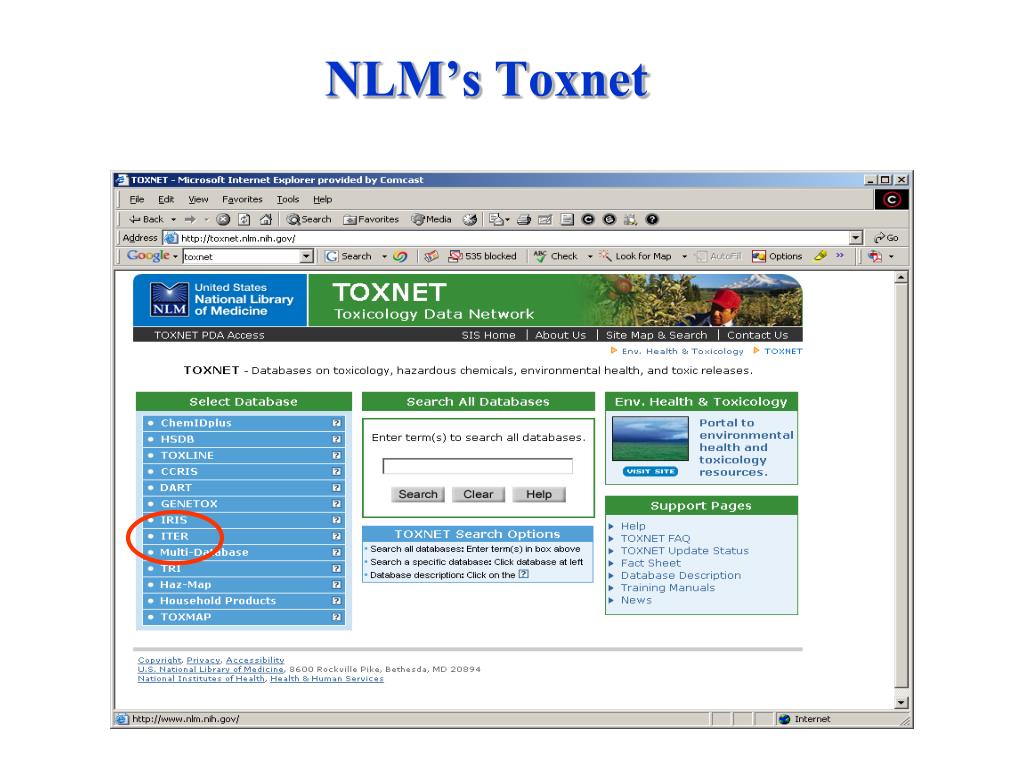Click the Google toolbar Search button

click(x=348, y=256)
